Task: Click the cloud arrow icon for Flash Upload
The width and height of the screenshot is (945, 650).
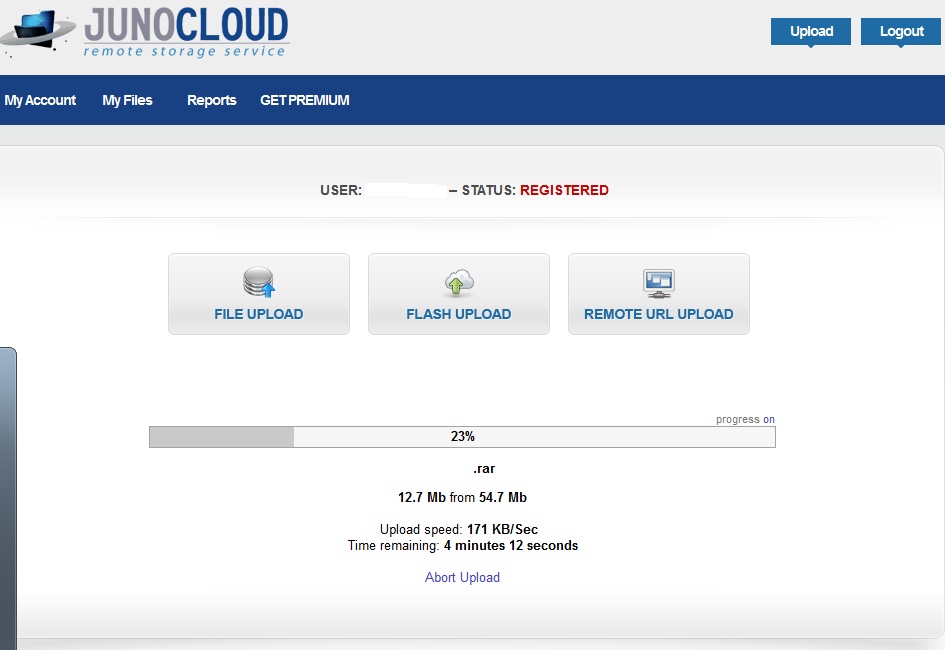Action: pyautogui.click(x=458, y=283)
